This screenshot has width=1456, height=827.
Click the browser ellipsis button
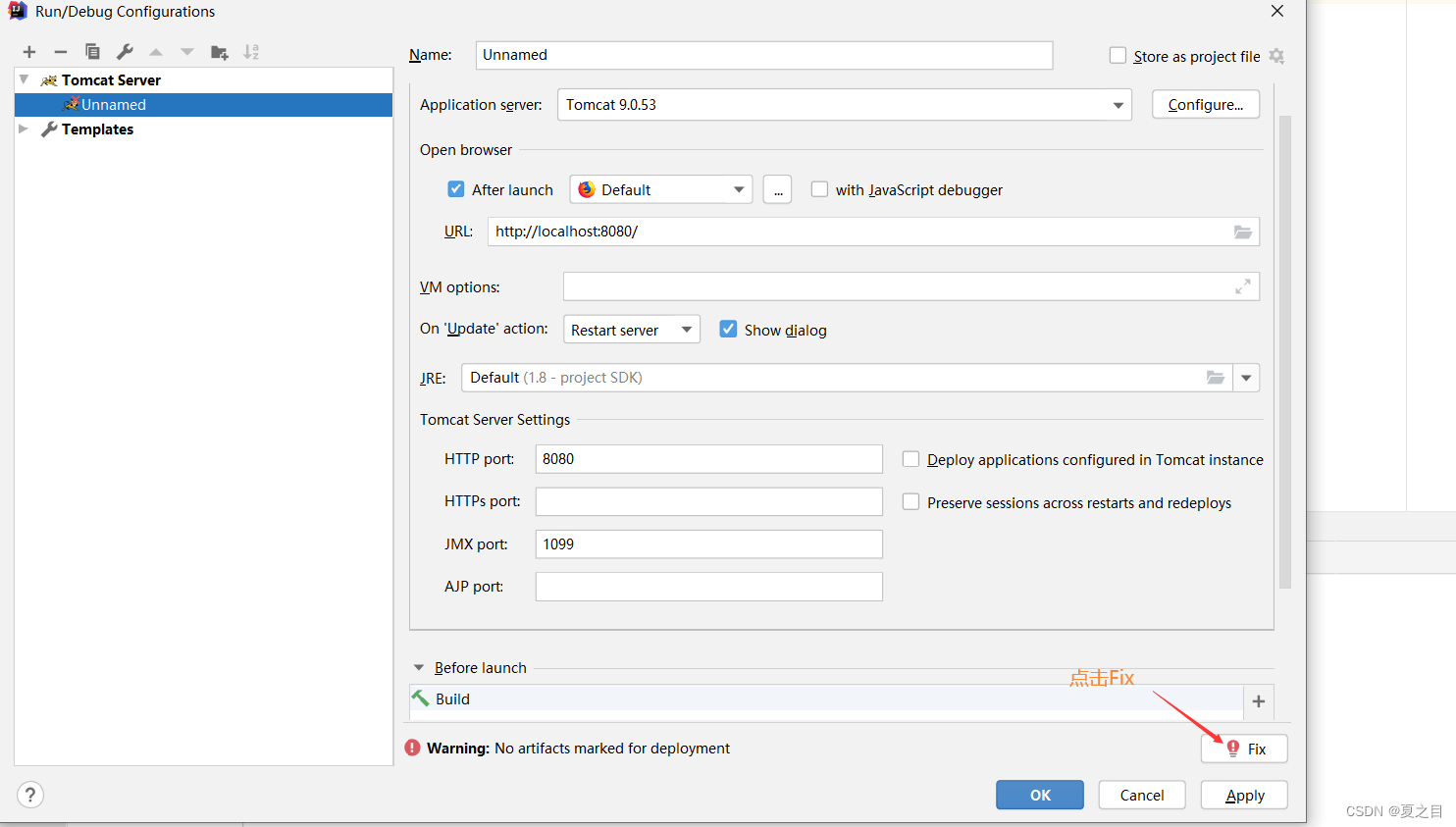click(x=778, y=190)
